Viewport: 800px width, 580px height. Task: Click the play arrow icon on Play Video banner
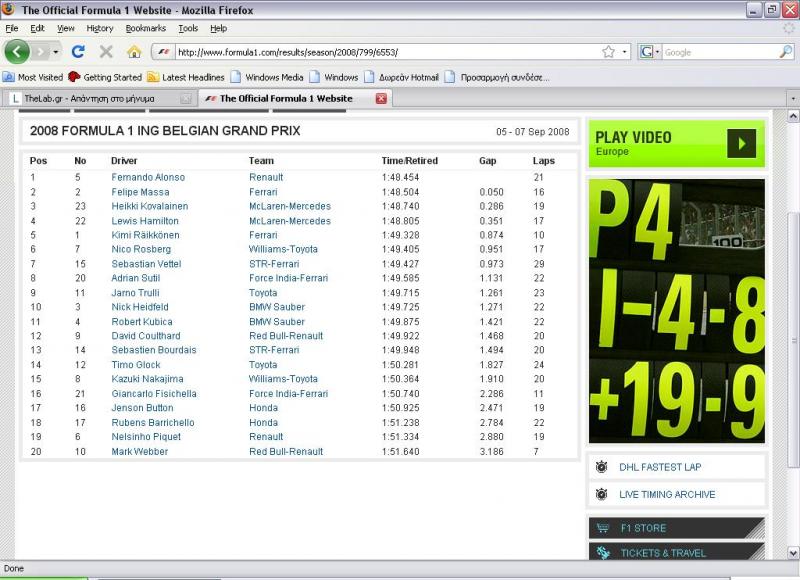tap(741, 143)
